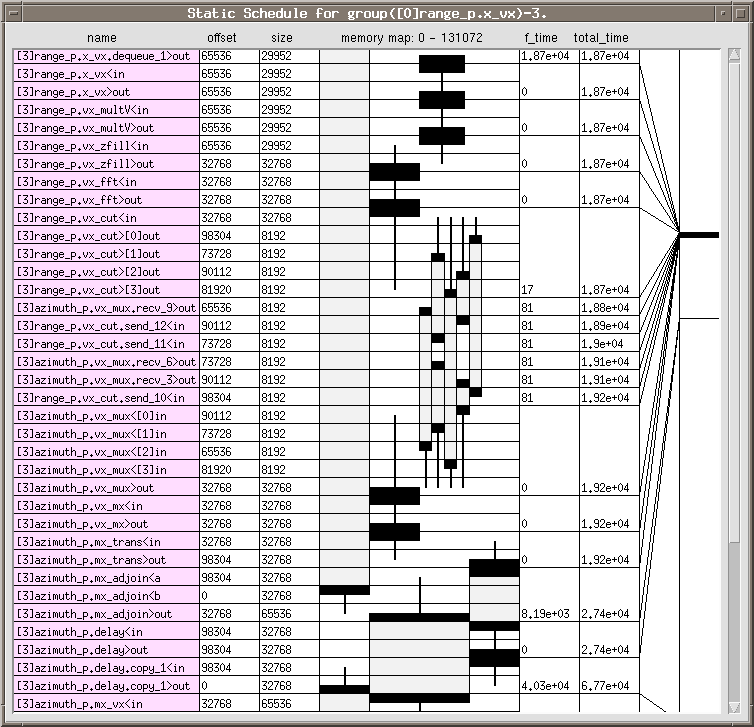Image resolution: width=754 pixels, height=727 pixels.
Task: Select the range_p.vx_zfill>out row name
Action: (104, 164)
